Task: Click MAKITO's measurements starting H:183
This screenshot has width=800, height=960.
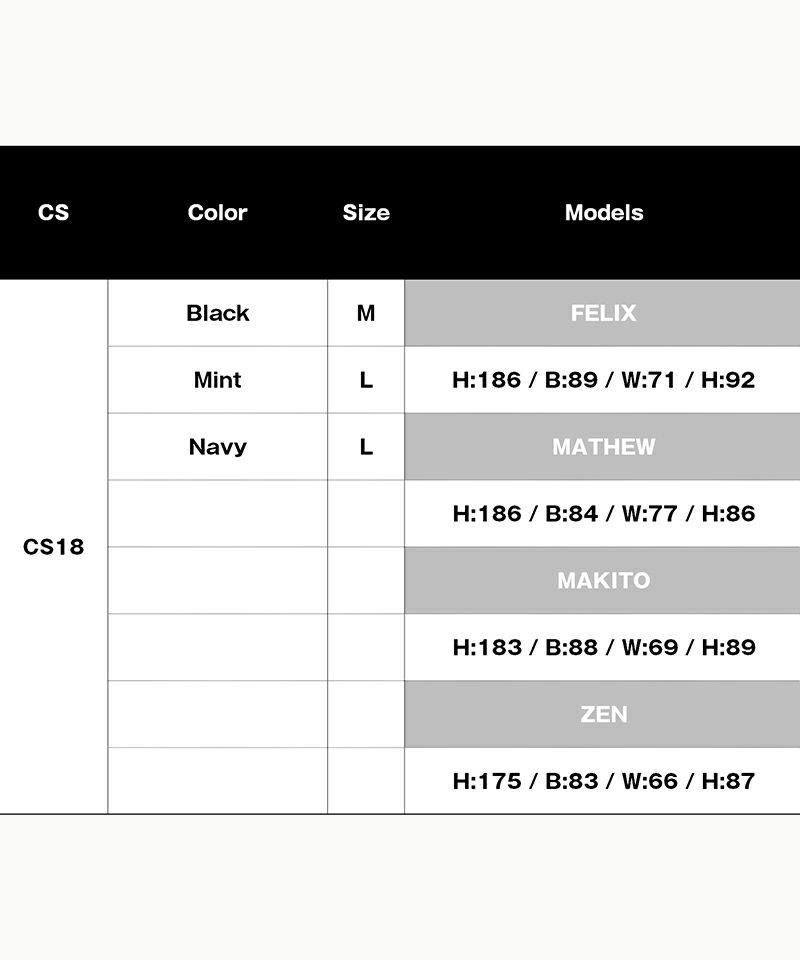Action: (x=603, y=647)
